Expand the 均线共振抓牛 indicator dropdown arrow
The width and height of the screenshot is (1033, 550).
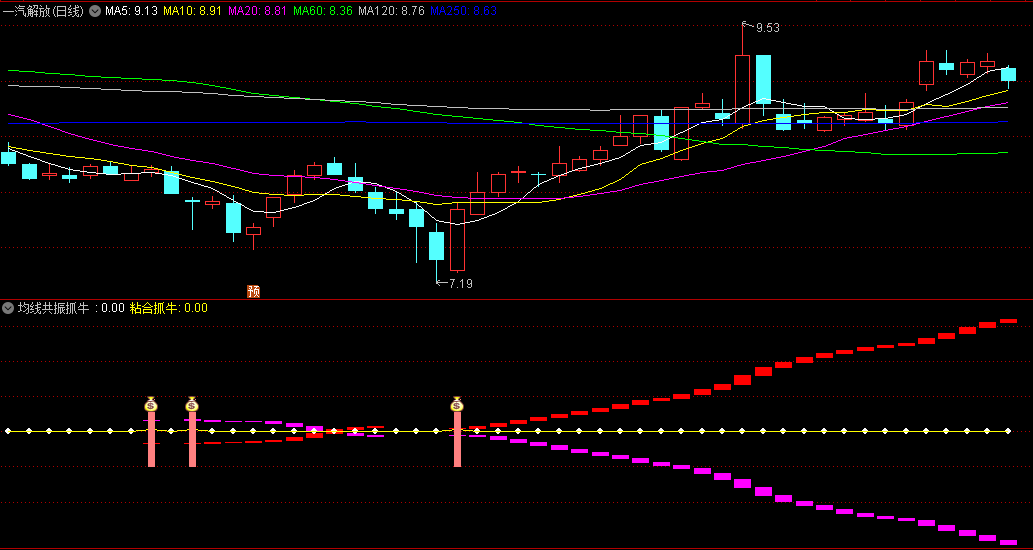tap(8, 308)
